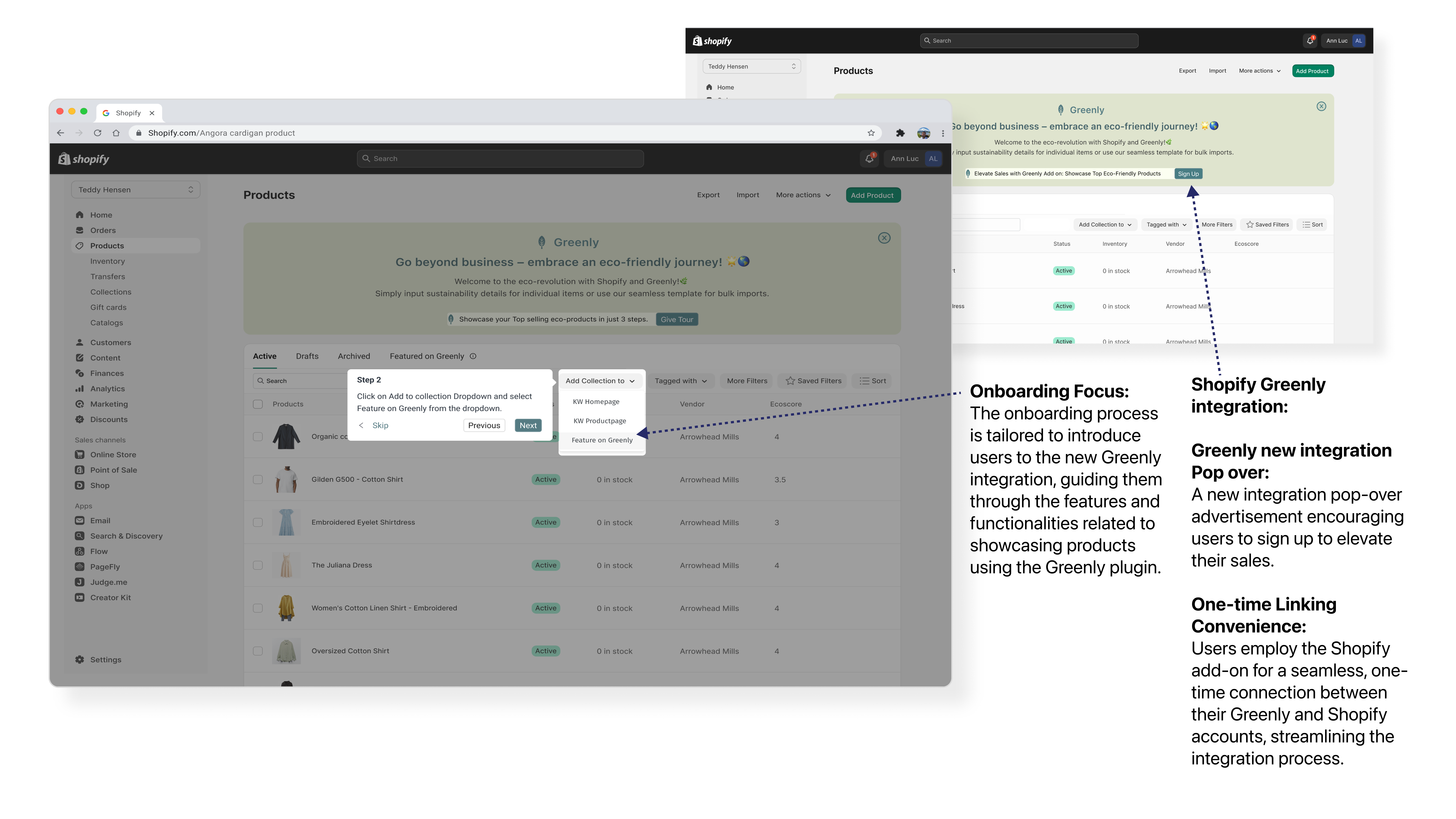
Task: Select The Juliana Dress checkbox
Action: coord(258,565)
